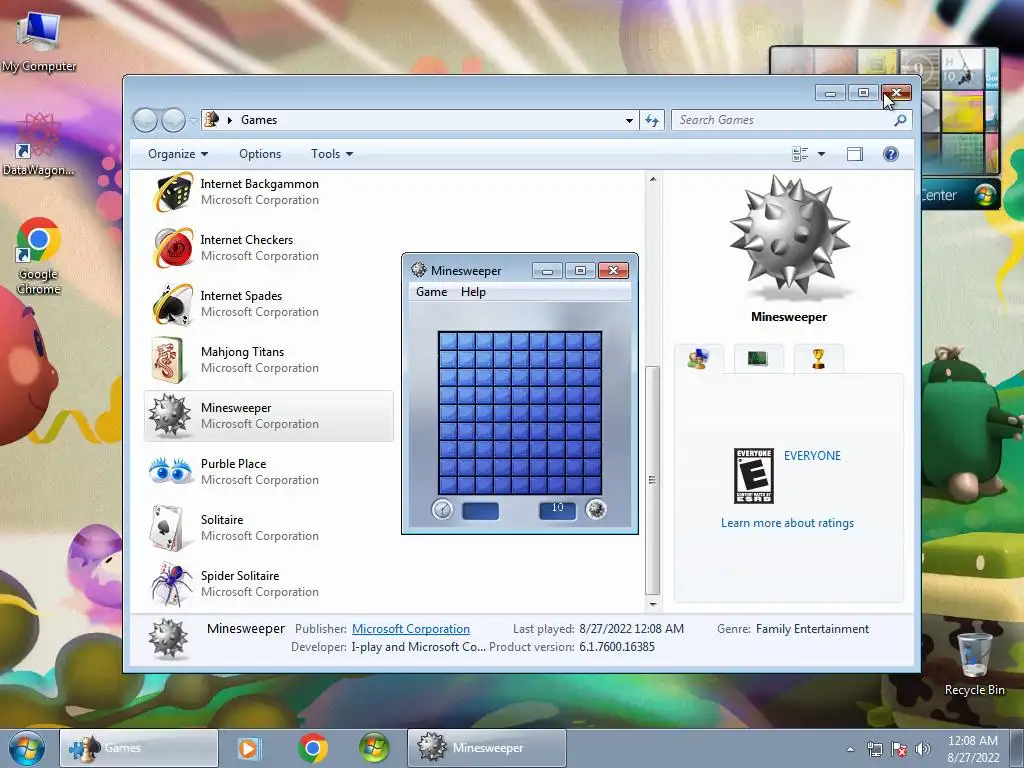Click the search magnifier icon
Viewport: 1024px width, 768px height.
point(900,120)
